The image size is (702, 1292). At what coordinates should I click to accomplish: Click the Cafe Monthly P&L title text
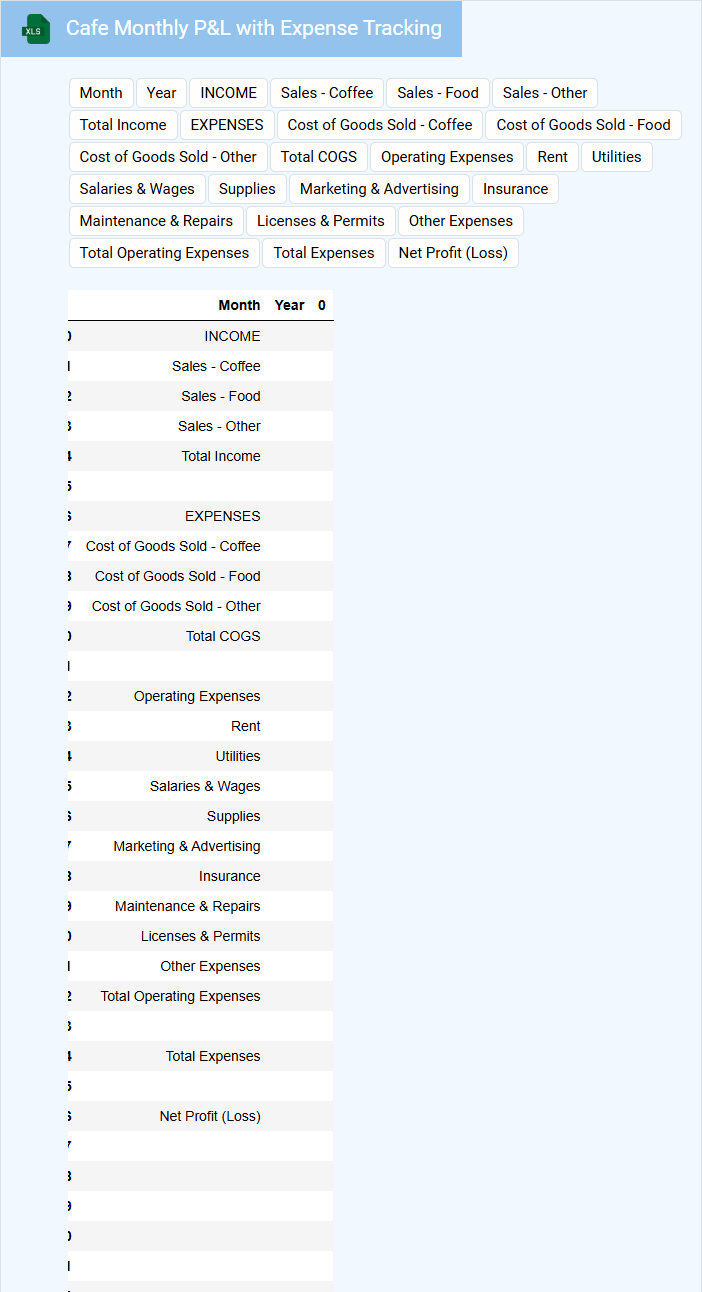pyautogui.click(x=254, y=28)
